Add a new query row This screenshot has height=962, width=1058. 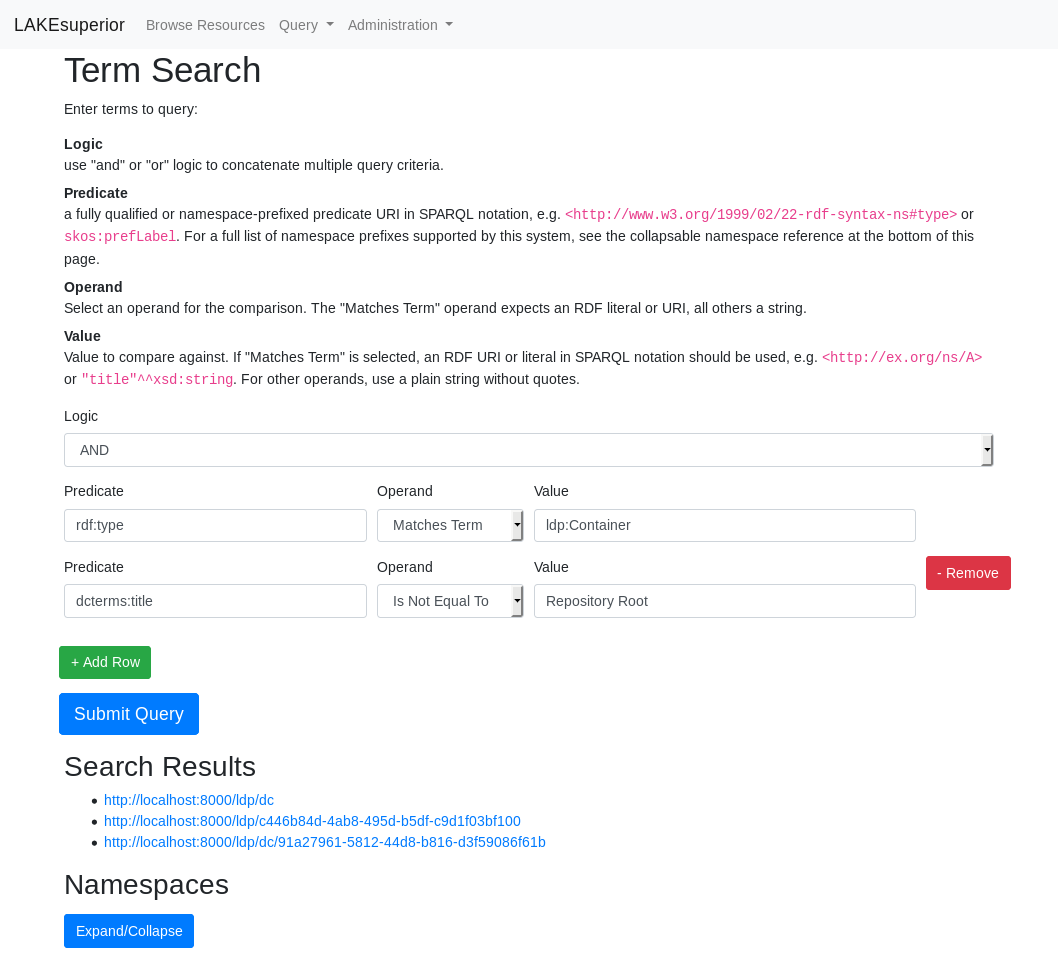tap(105, 662)
